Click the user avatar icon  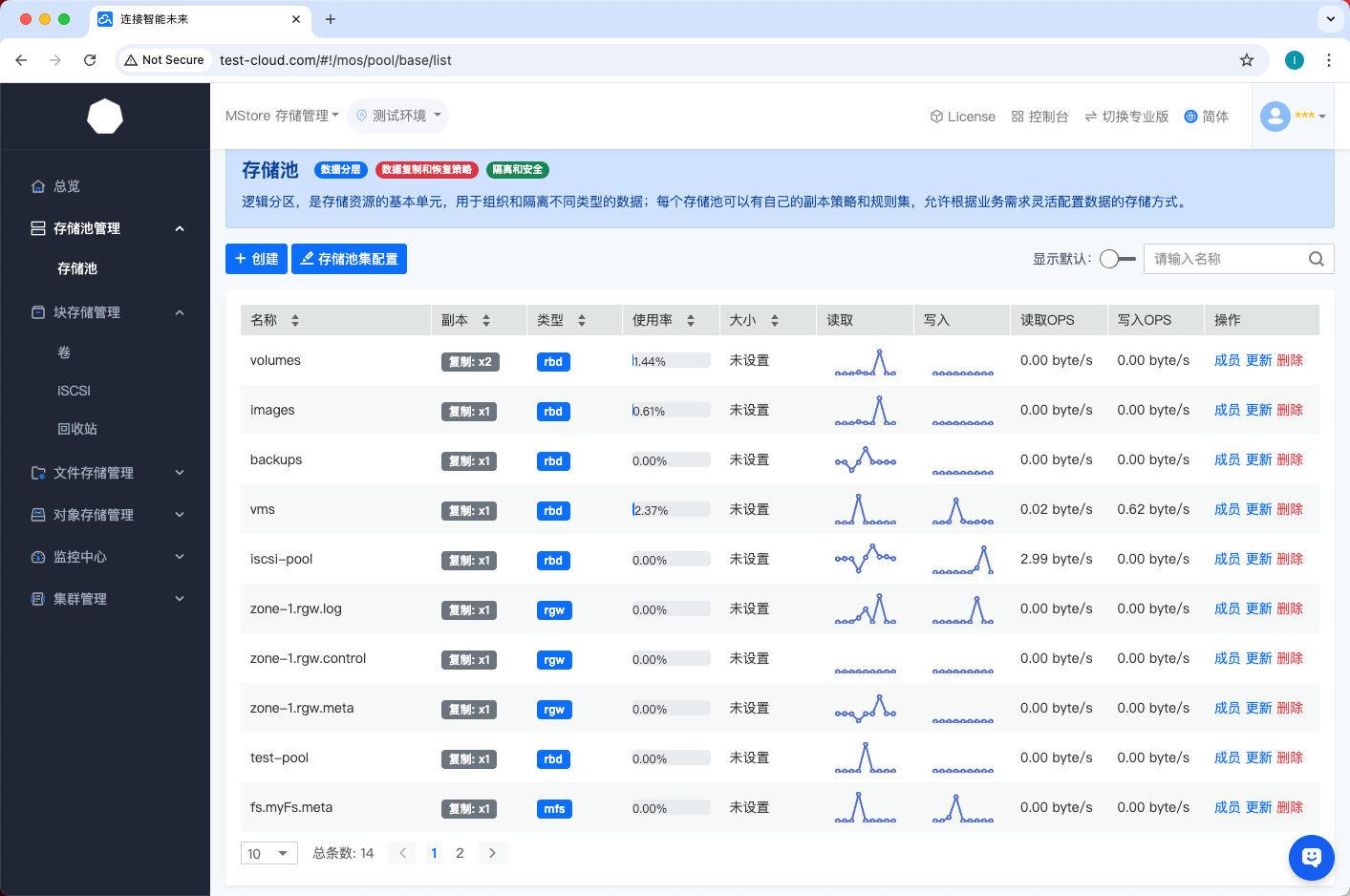(x=1275, y=117)
